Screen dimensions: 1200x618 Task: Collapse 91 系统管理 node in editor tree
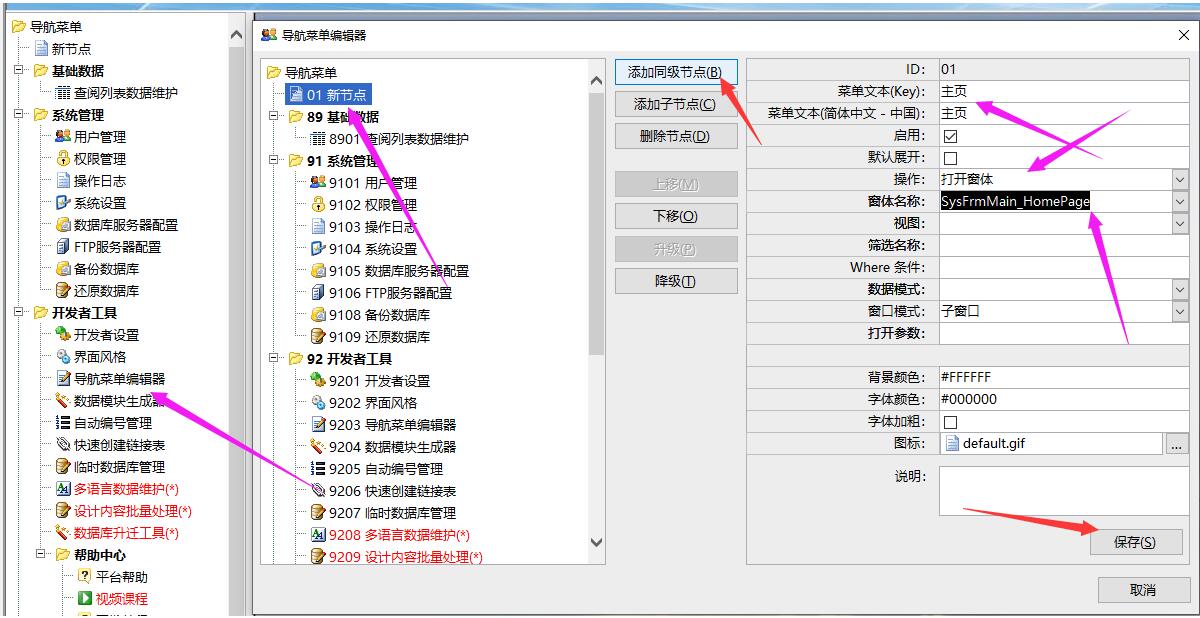(x=274, y=161)
